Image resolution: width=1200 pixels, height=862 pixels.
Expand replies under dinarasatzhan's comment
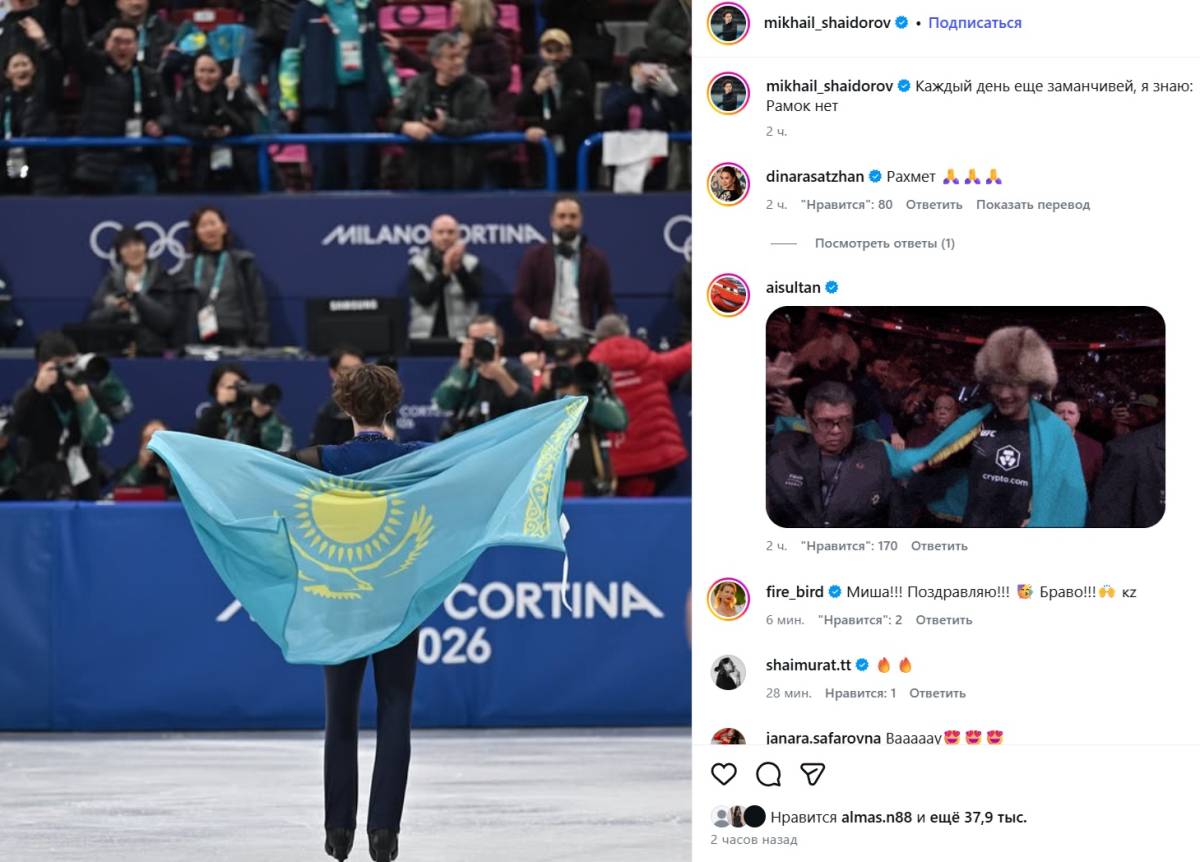(884, 243)
